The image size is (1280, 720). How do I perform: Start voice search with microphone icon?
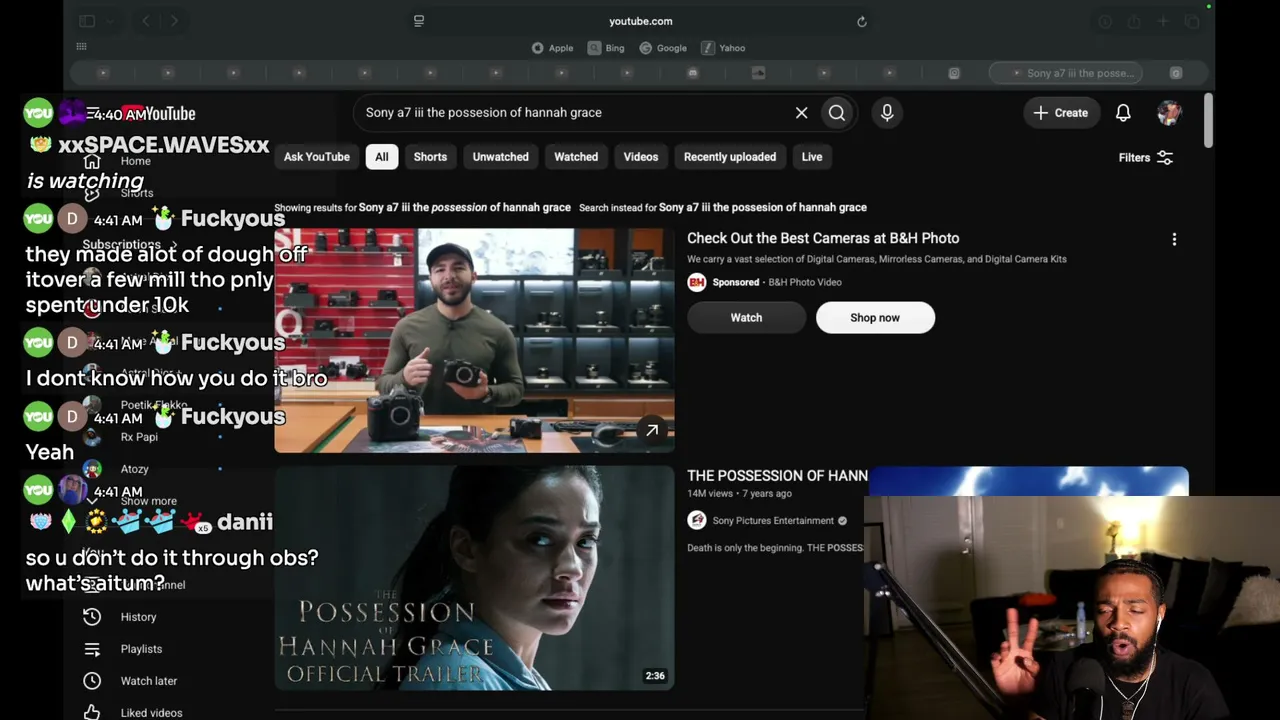pyautogui.click(x=887, y=113)
